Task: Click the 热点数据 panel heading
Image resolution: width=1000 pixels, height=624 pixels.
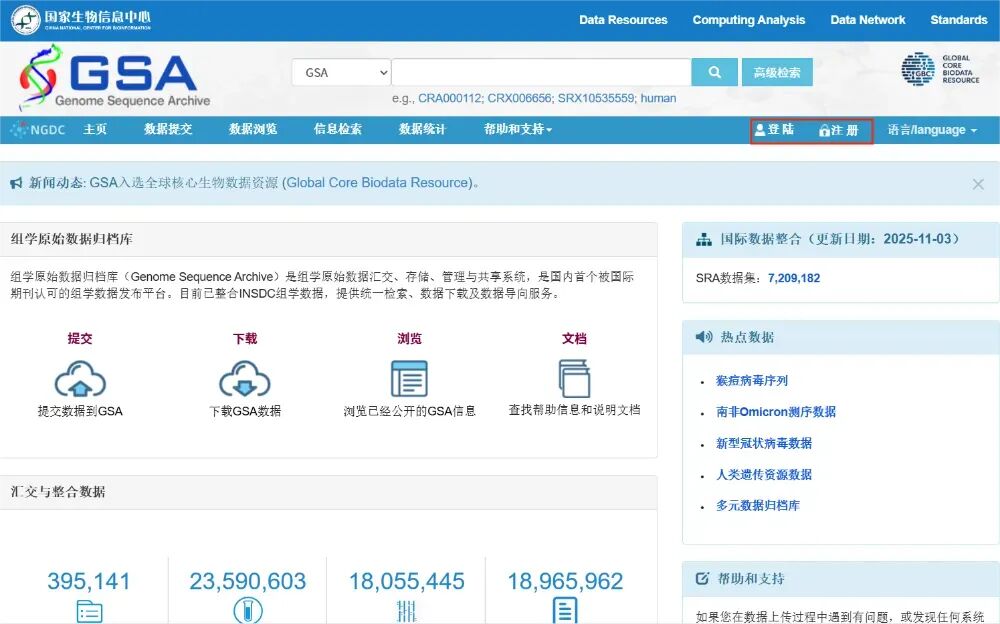Action: pyautogui.click(x=747, y=337)
